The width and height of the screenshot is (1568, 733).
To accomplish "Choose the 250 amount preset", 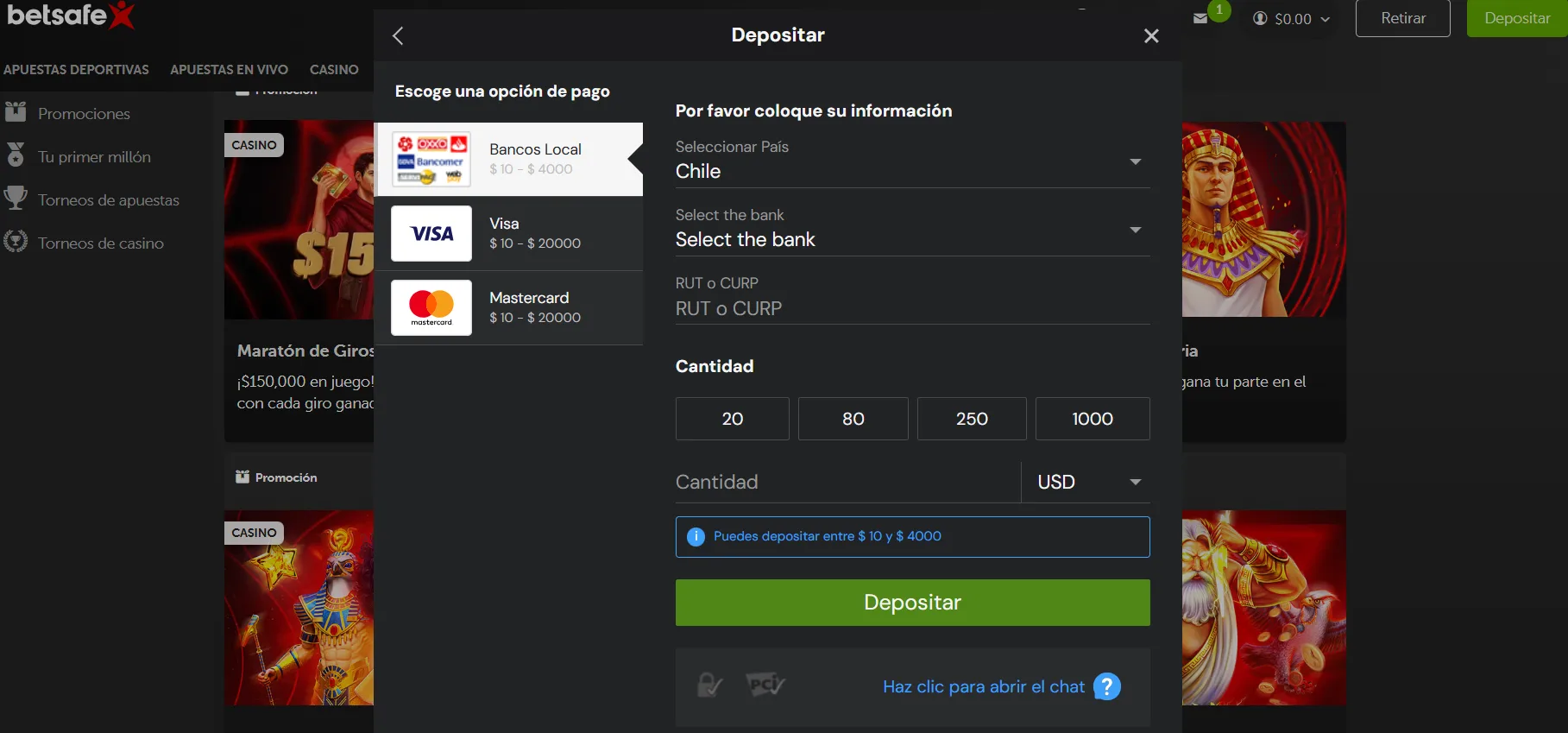I will point(972,419).
